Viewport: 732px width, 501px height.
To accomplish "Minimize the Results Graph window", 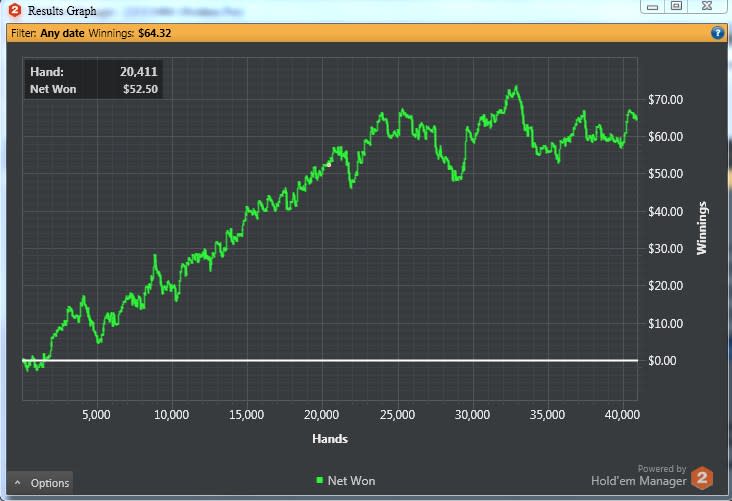I will tap(653, 6).
